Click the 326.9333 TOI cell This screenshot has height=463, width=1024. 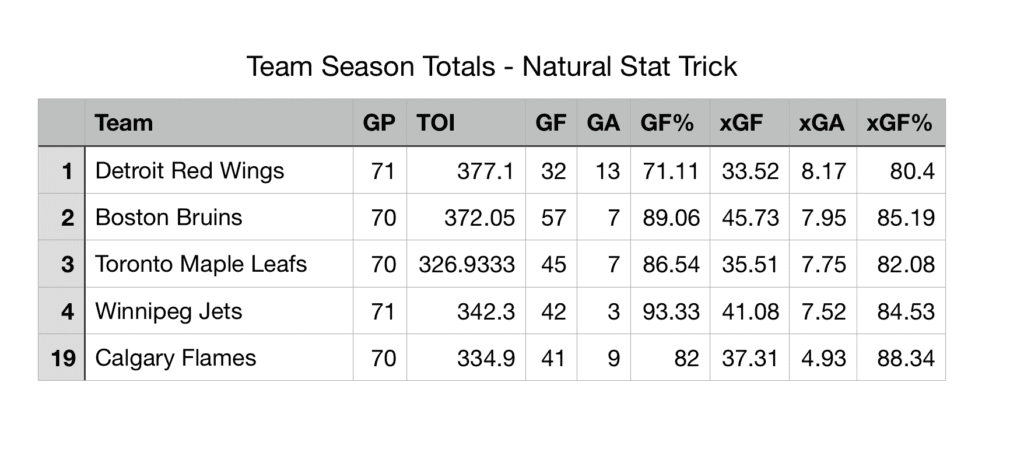466,264
